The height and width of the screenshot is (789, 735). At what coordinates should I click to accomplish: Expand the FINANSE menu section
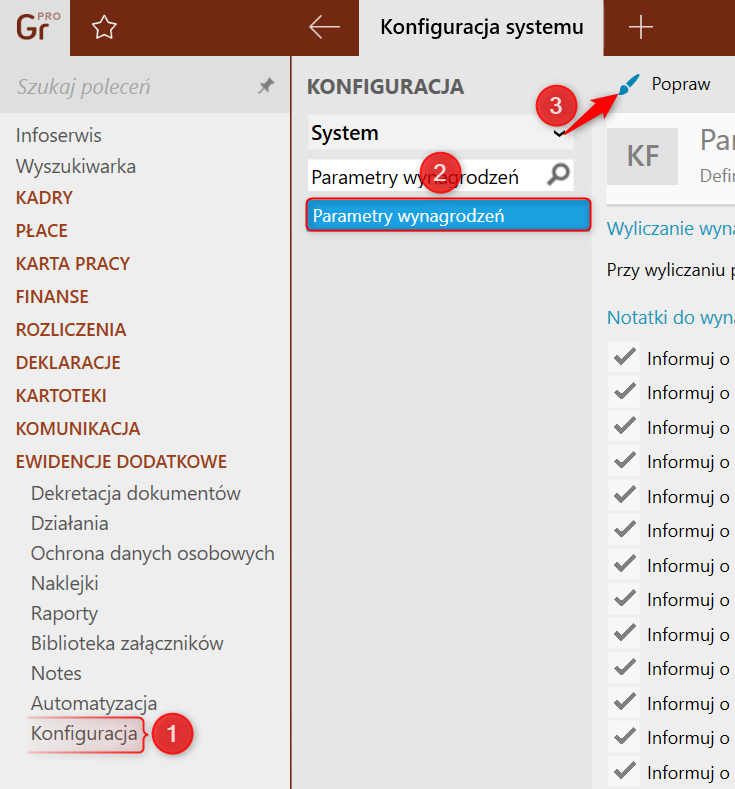click(x=52, y=297)
